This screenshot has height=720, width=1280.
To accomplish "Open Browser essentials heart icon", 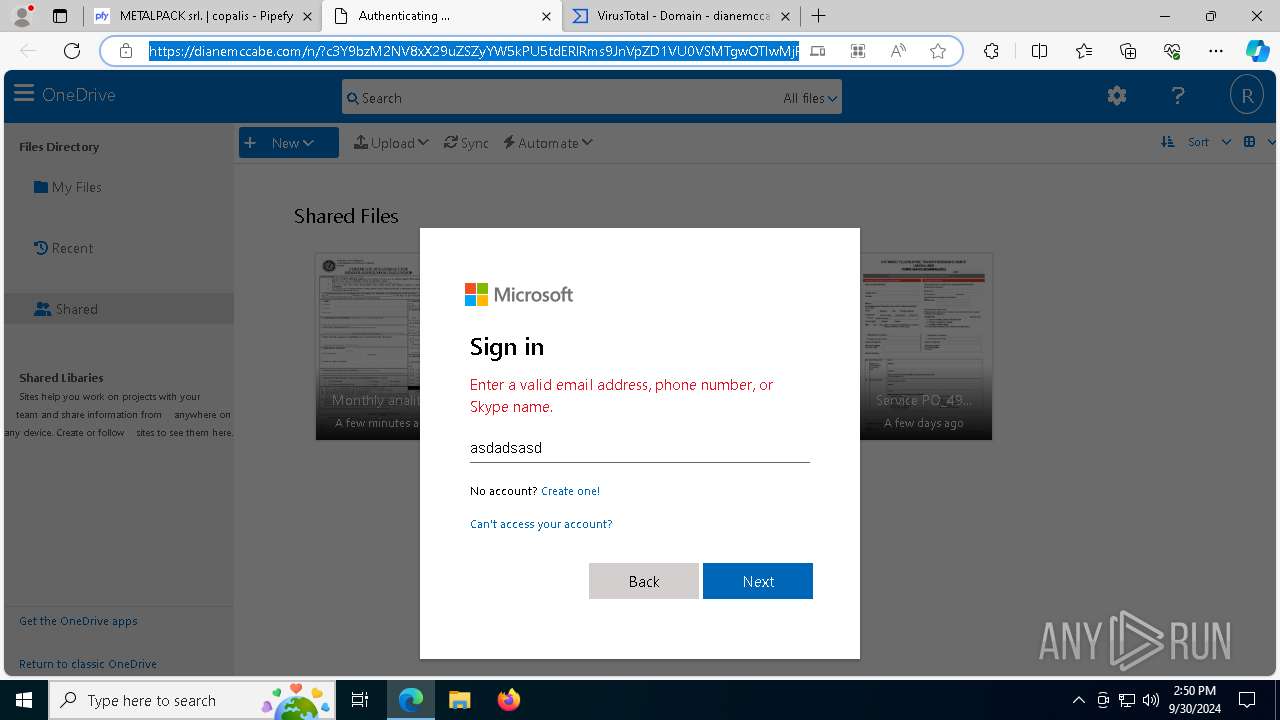I will pos(1172,51).
